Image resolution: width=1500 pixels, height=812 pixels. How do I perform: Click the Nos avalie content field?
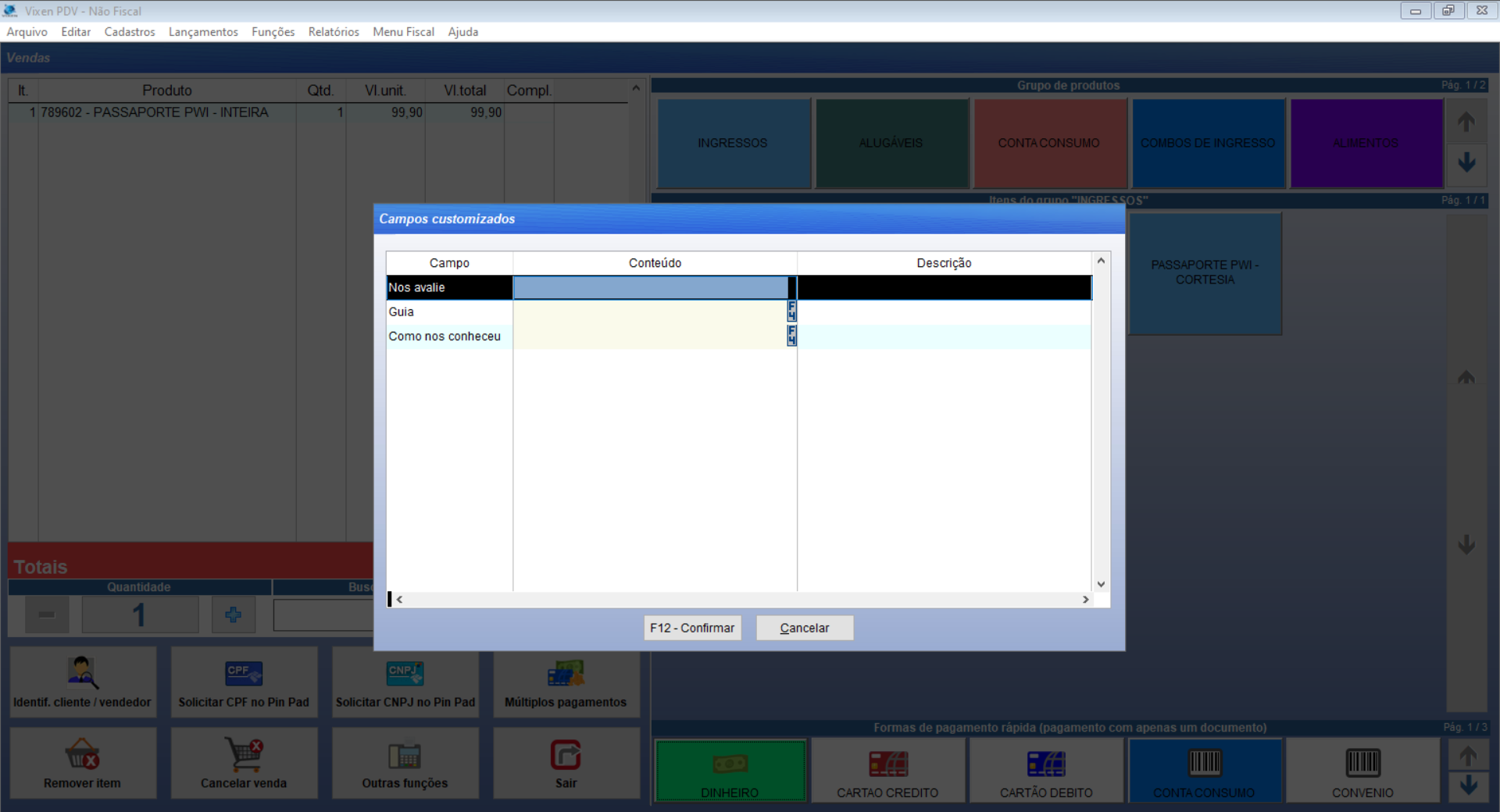650,287
